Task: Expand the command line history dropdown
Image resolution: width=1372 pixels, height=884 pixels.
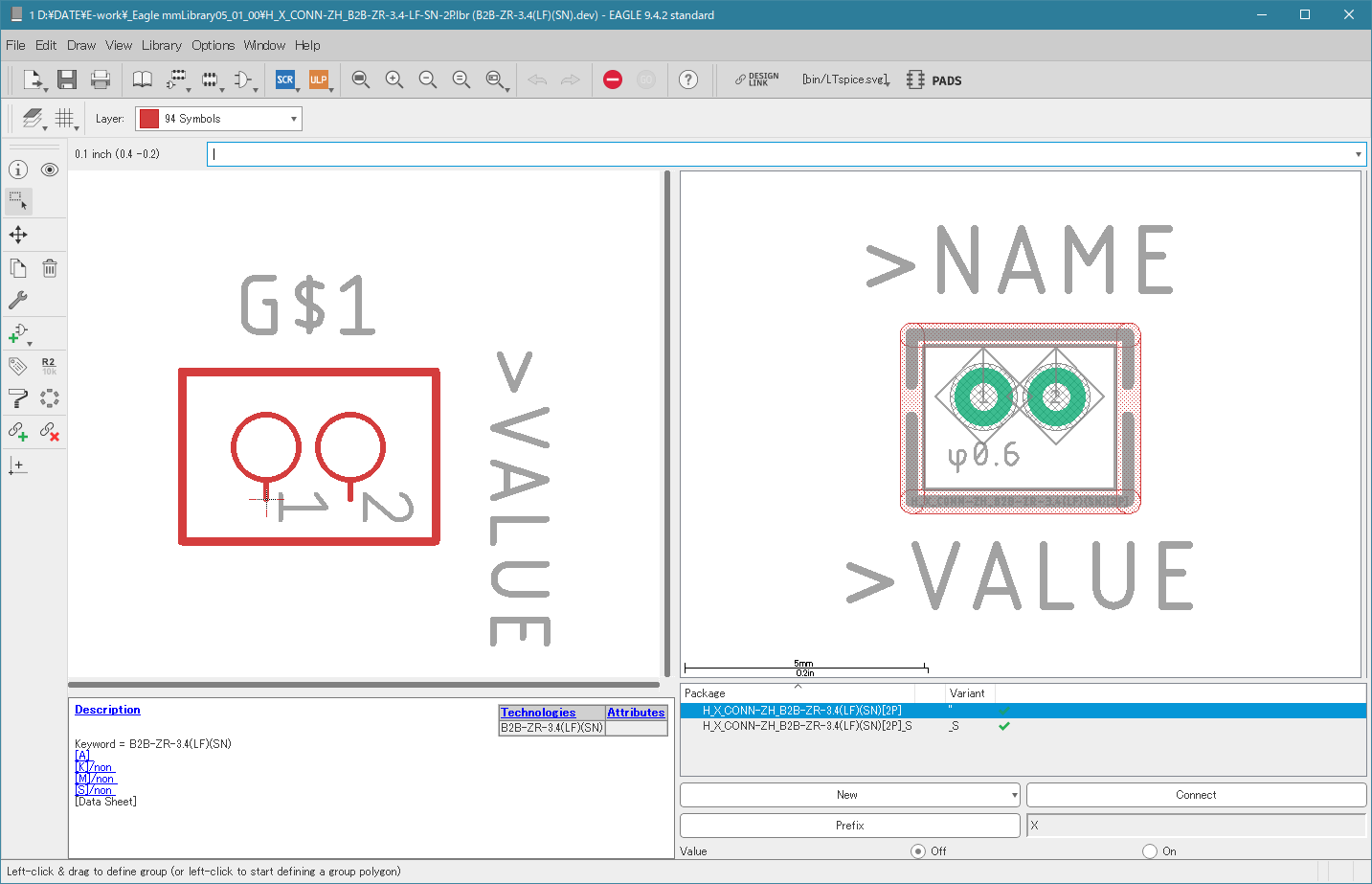Action: [x=1358, y=154]
